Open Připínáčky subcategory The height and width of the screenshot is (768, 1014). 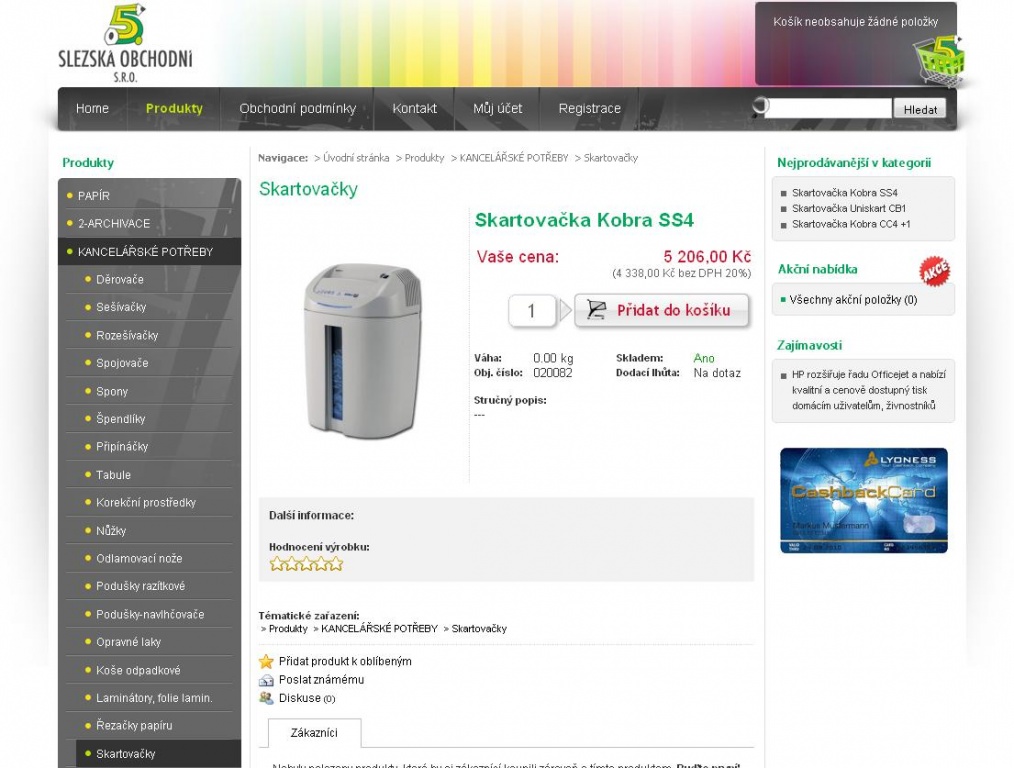[x=122, y=447]
